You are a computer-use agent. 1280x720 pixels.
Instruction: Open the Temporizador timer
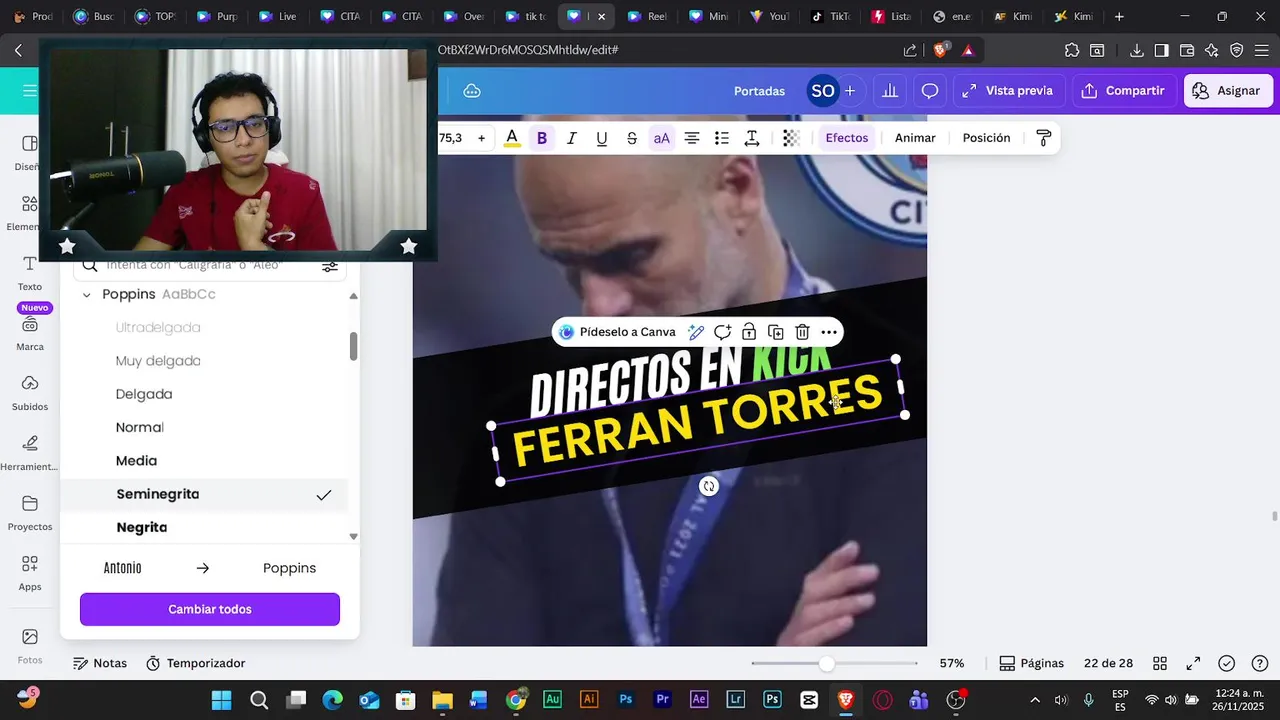pos(195,663)
